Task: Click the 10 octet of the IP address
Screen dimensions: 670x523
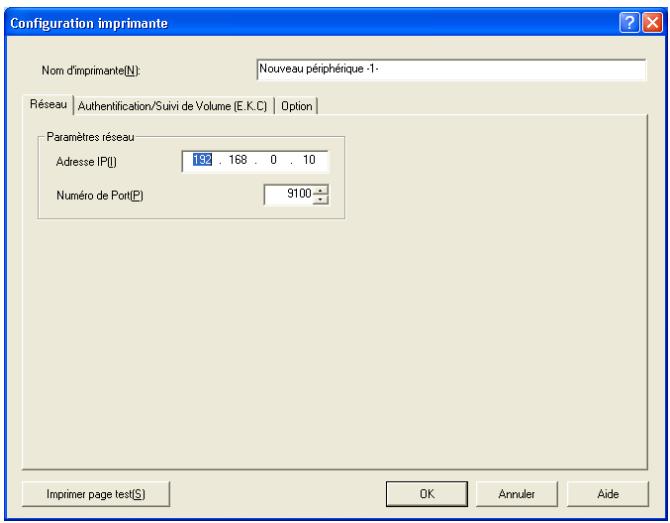Action: coord(309,160)
